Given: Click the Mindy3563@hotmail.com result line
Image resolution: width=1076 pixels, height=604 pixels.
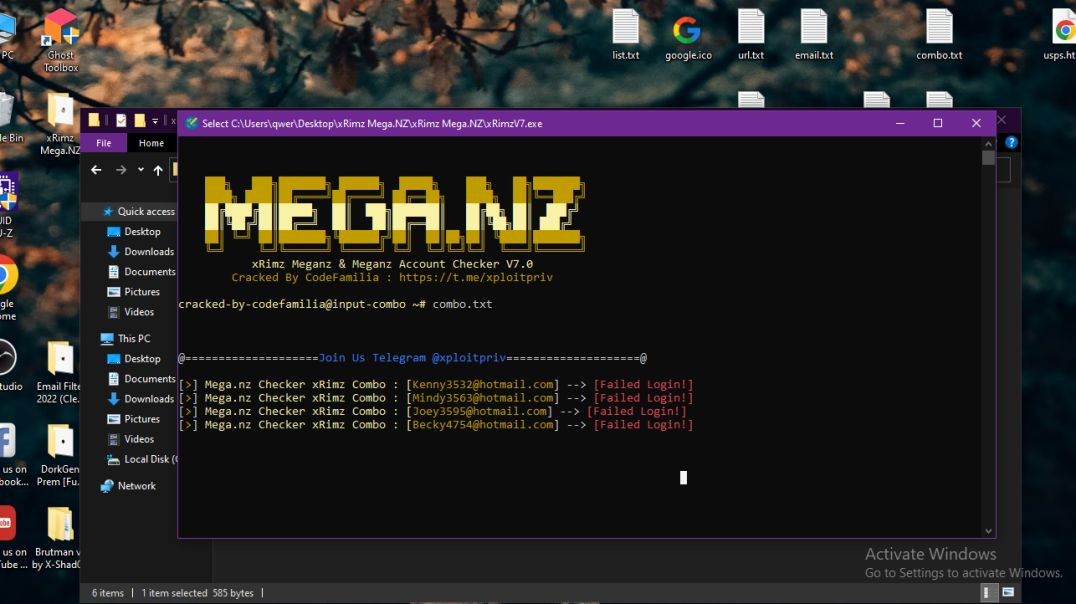Looking at the screenshot, I should (436, 397).
